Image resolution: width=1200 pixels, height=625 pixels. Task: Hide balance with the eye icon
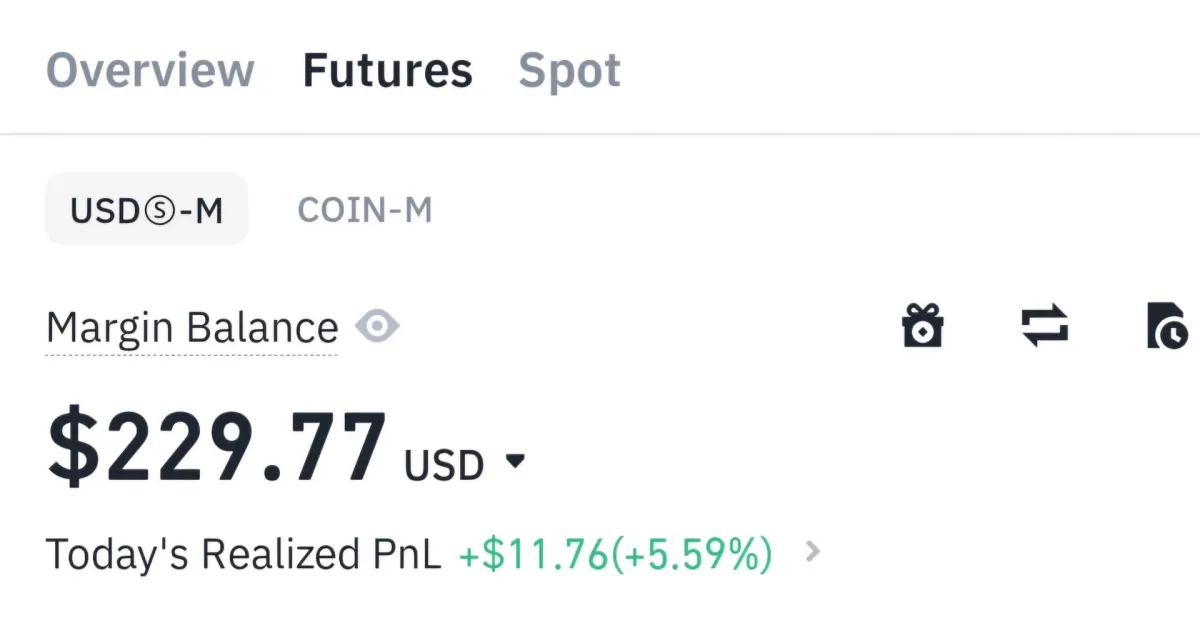377,326
